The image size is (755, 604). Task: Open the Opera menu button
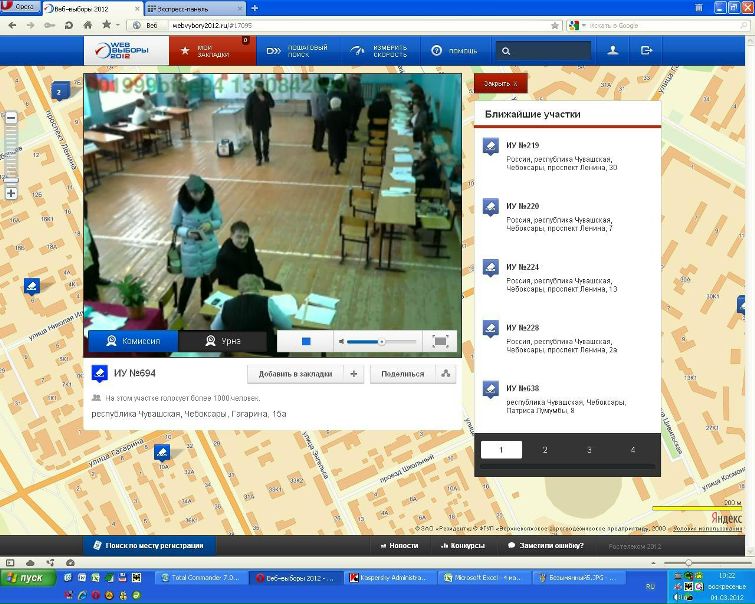(x=21, y=7)
